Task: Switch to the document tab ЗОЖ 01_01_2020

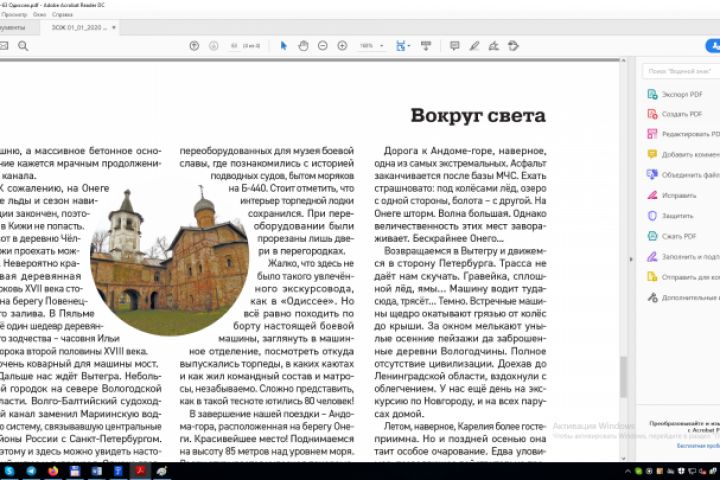Action: (x=78, y=28)
